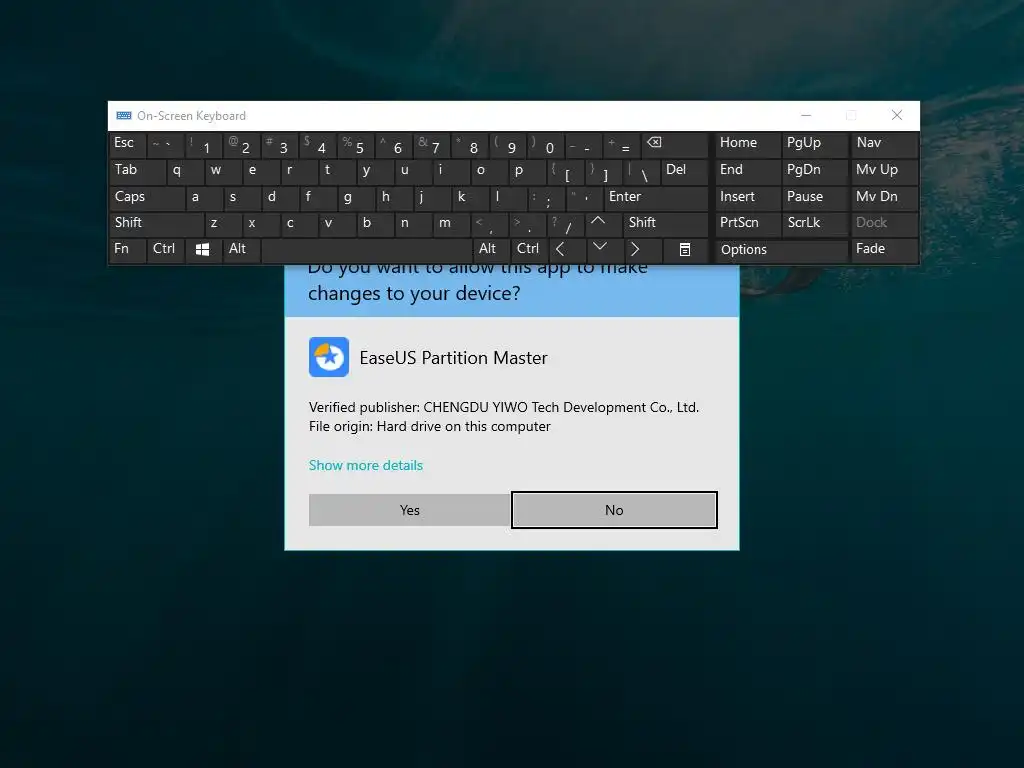Open keyboard Options

[781, 250]
